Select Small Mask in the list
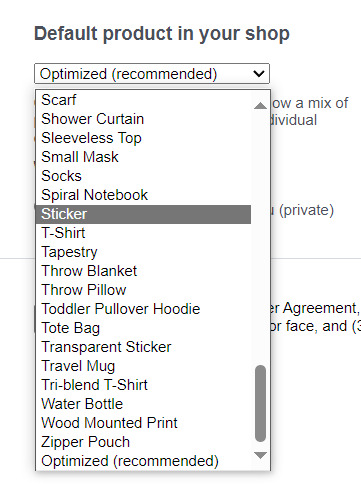This screenshot has width=361, height=485. 143,157
